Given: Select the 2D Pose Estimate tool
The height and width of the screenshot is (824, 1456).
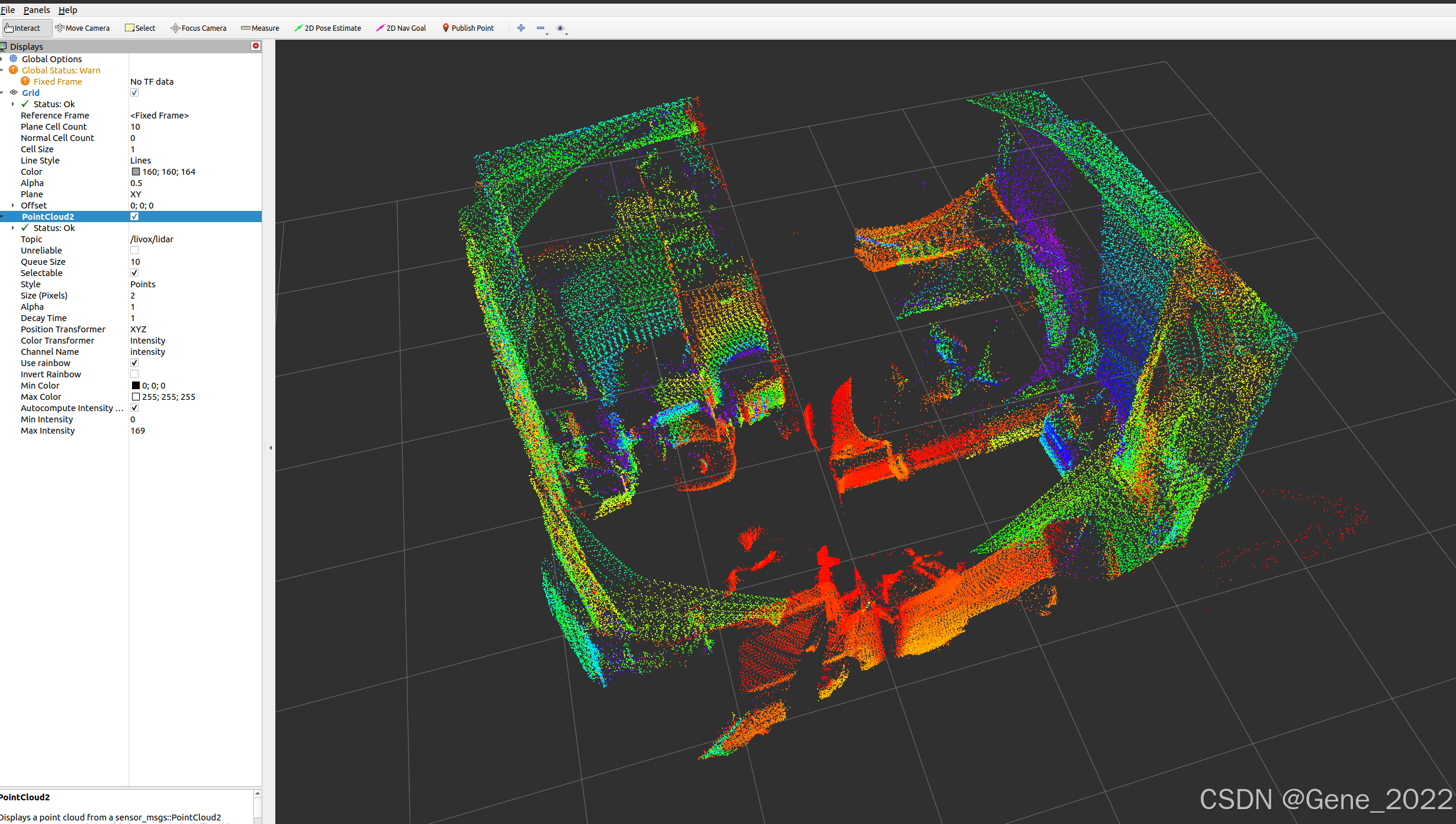Looking at the screenshot, I should (x=327, y=28).
